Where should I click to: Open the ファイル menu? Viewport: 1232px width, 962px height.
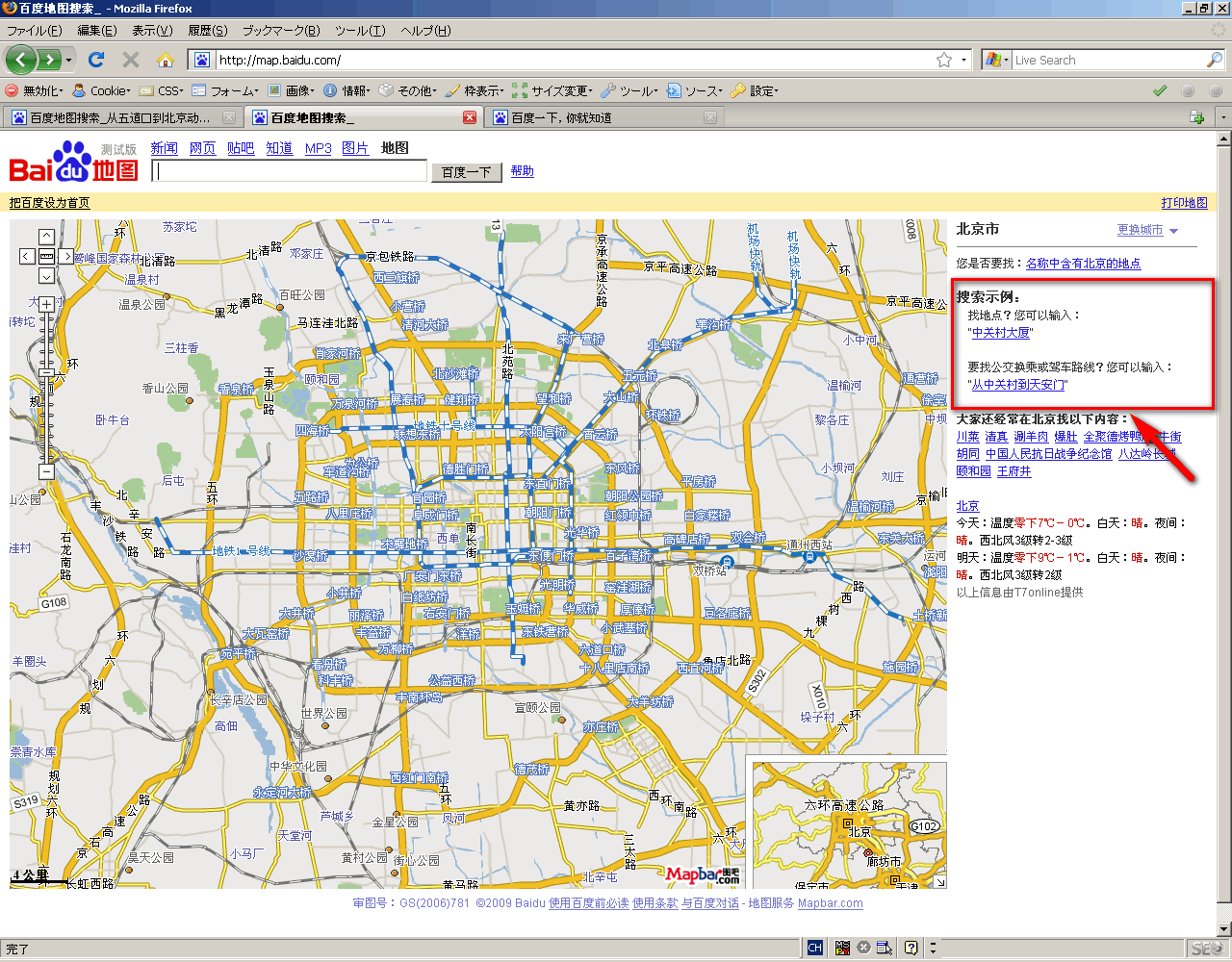click(x=34, y=31)
